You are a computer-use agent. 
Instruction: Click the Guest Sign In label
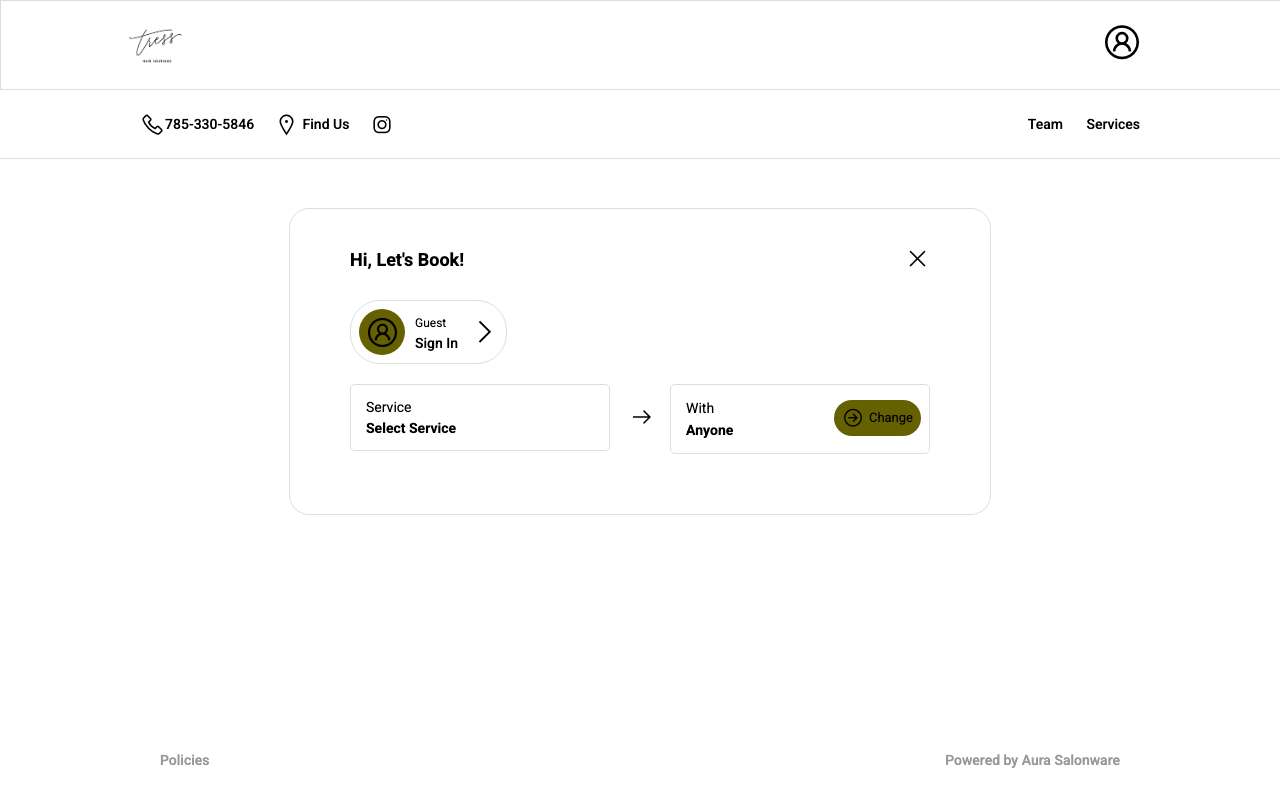436,333
